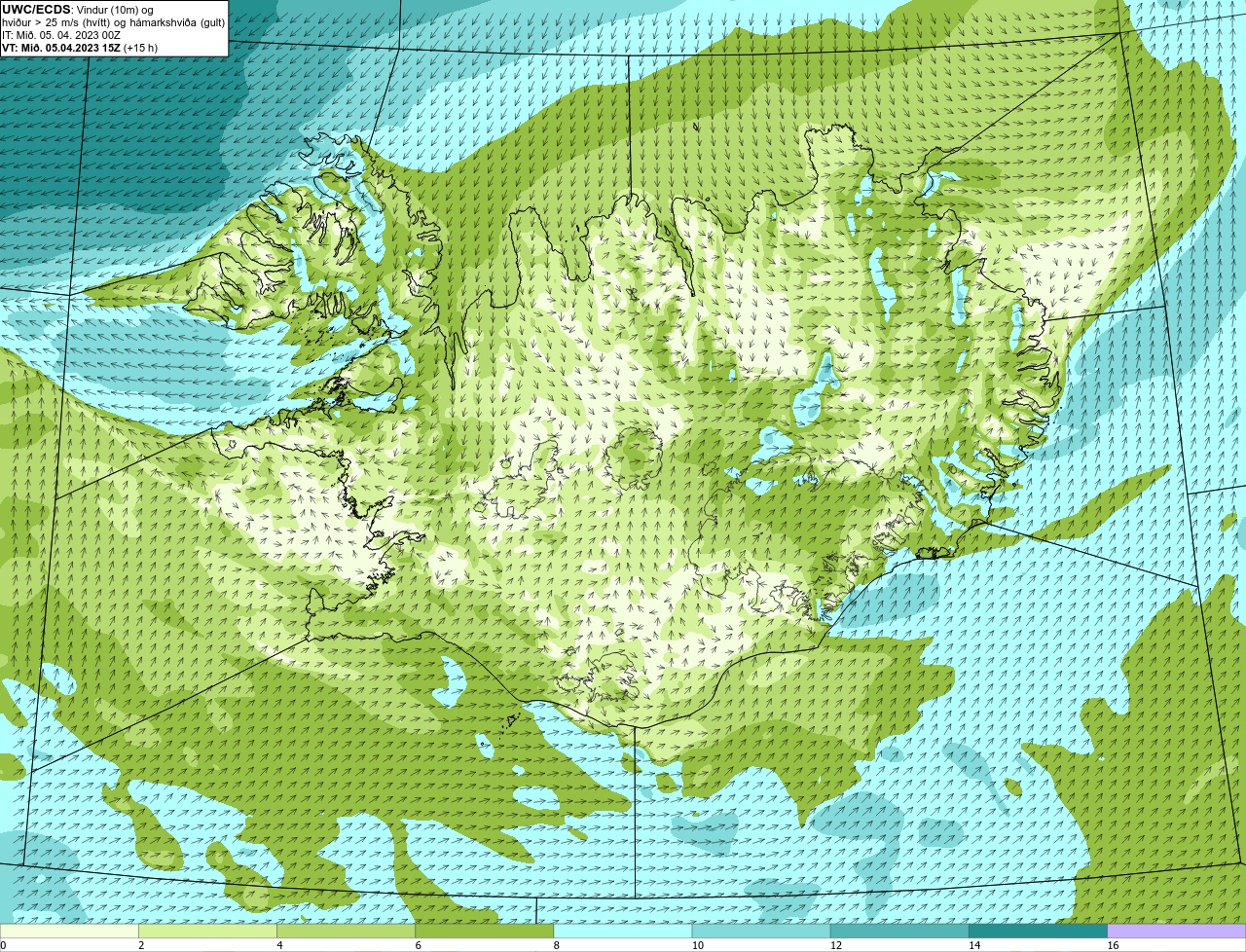Click the legend scale label '14'

(x=974, y=945)
